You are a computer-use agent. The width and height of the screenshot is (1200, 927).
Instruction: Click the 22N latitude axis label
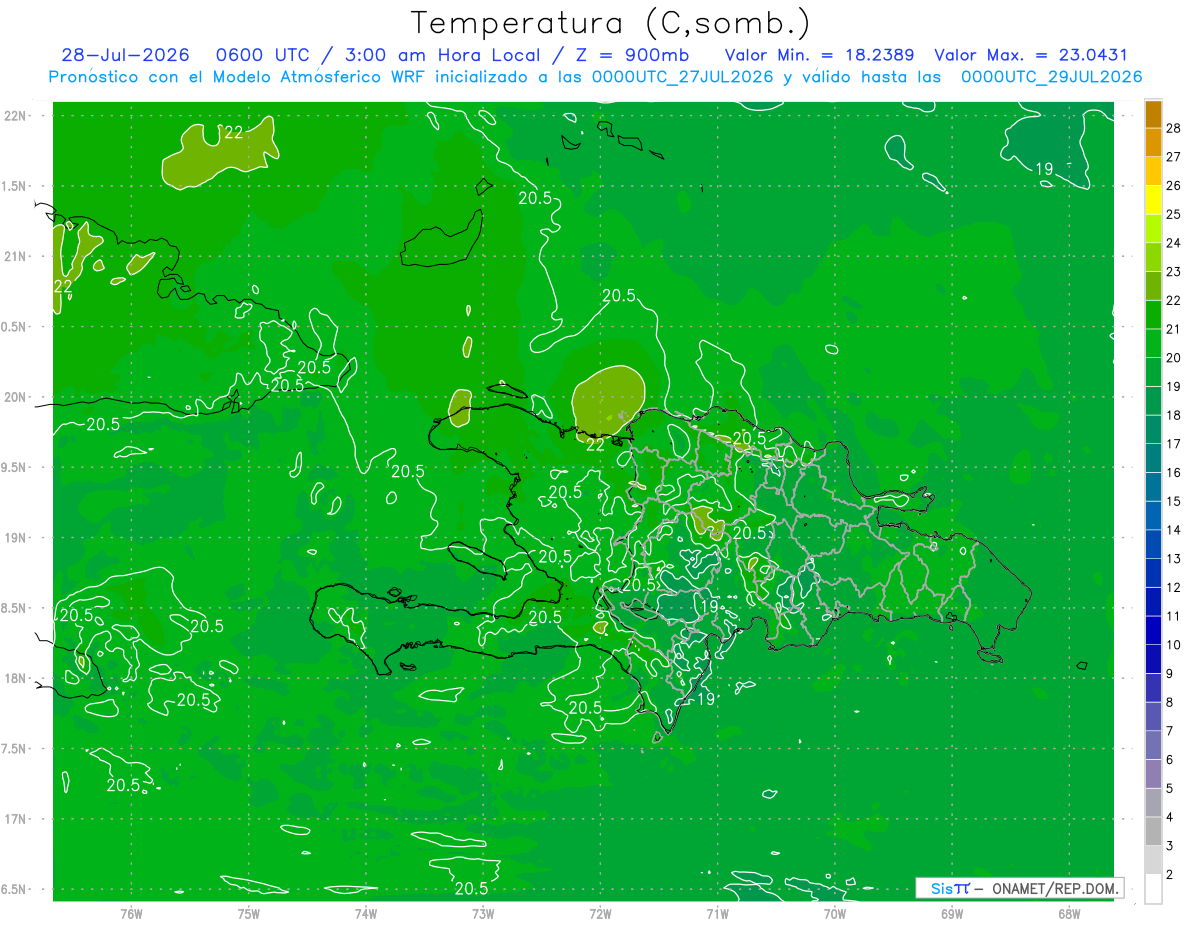[x=15, y=116]
